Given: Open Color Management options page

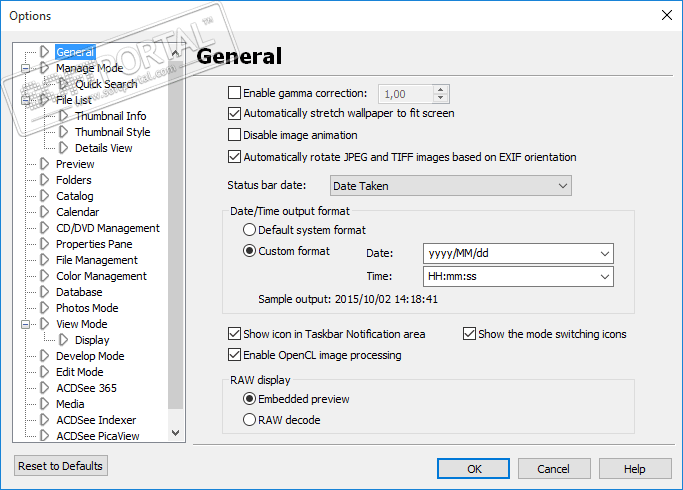Looking at the screenshot, I should click(x=101, y=276).
